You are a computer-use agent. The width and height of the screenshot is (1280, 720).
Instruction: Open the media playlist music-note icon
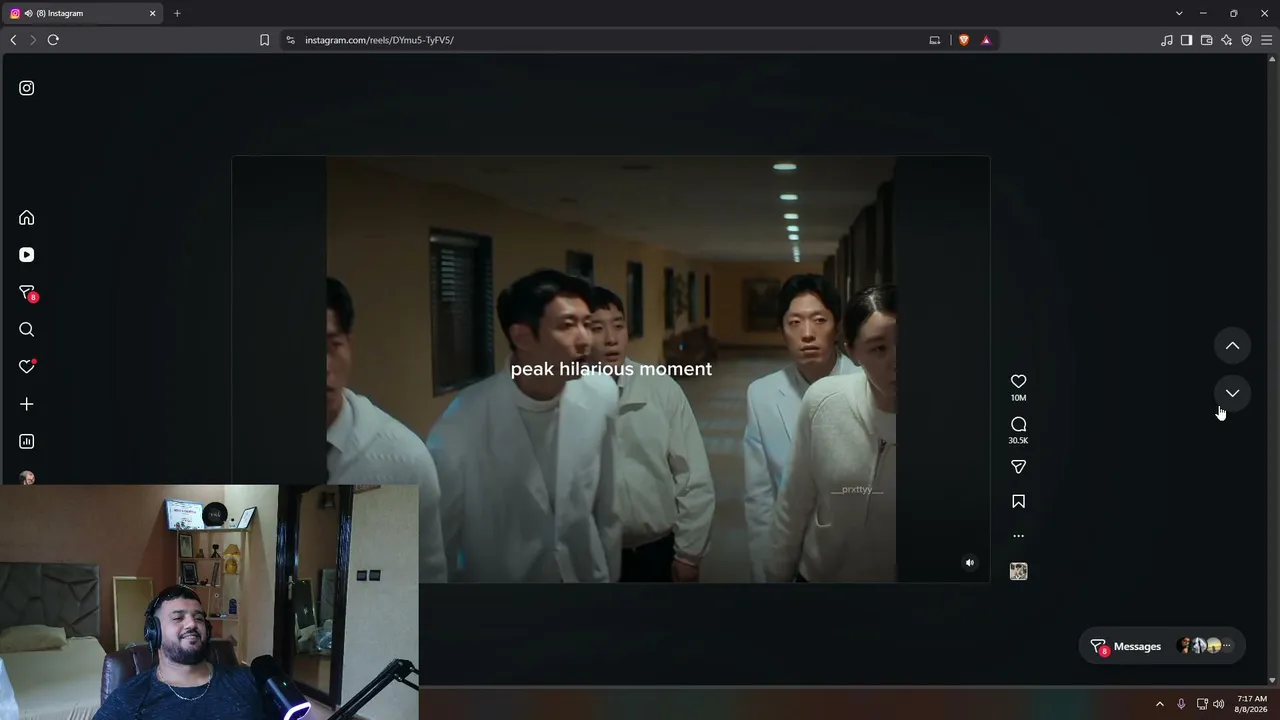click(1167, 40)
